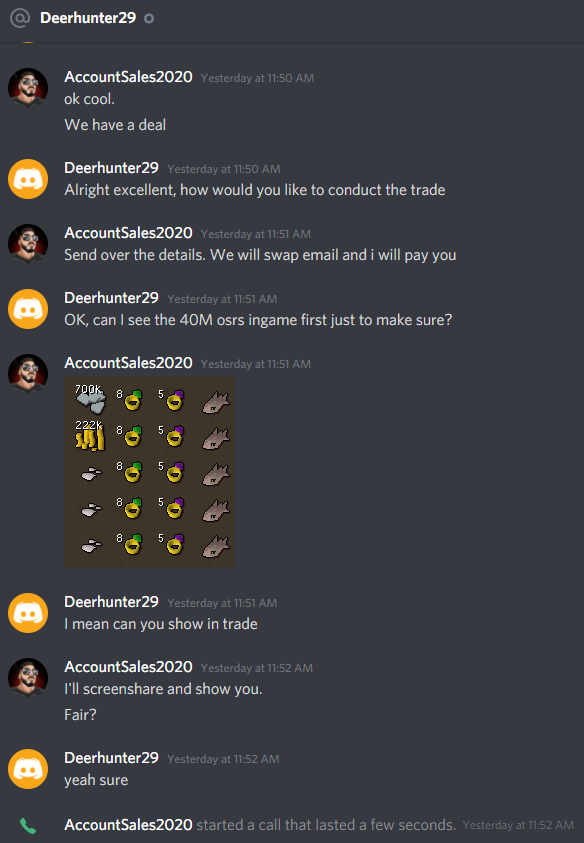Screen dimensions: 584x843
Task: Click the @ mention icon in the header
Action: pyautogui.click(x=20, y=18)
